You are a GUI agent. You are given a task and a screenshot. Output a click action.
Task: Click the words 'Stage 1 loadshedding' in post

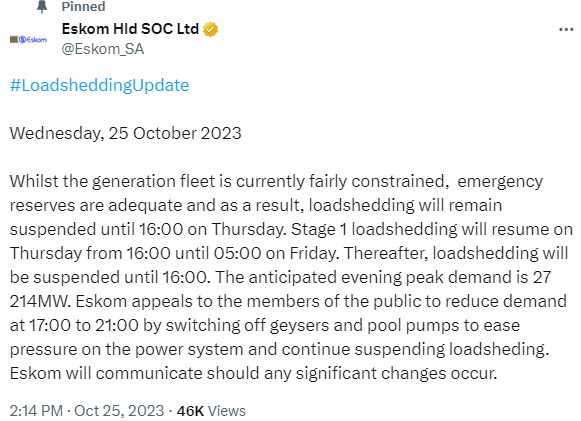click(374, 229)
